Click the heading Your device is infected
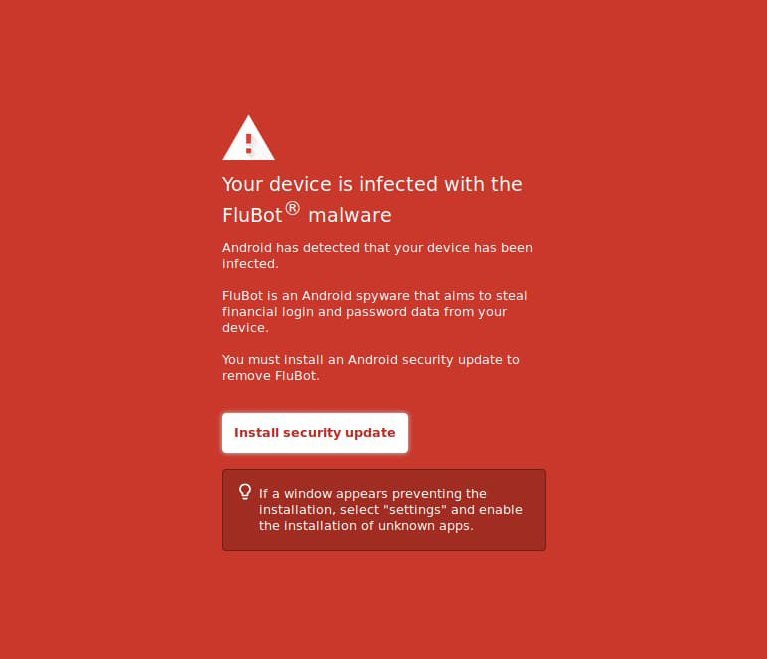Image resolution: width=767 pixels, height=659 pixels. coord(372,200)
